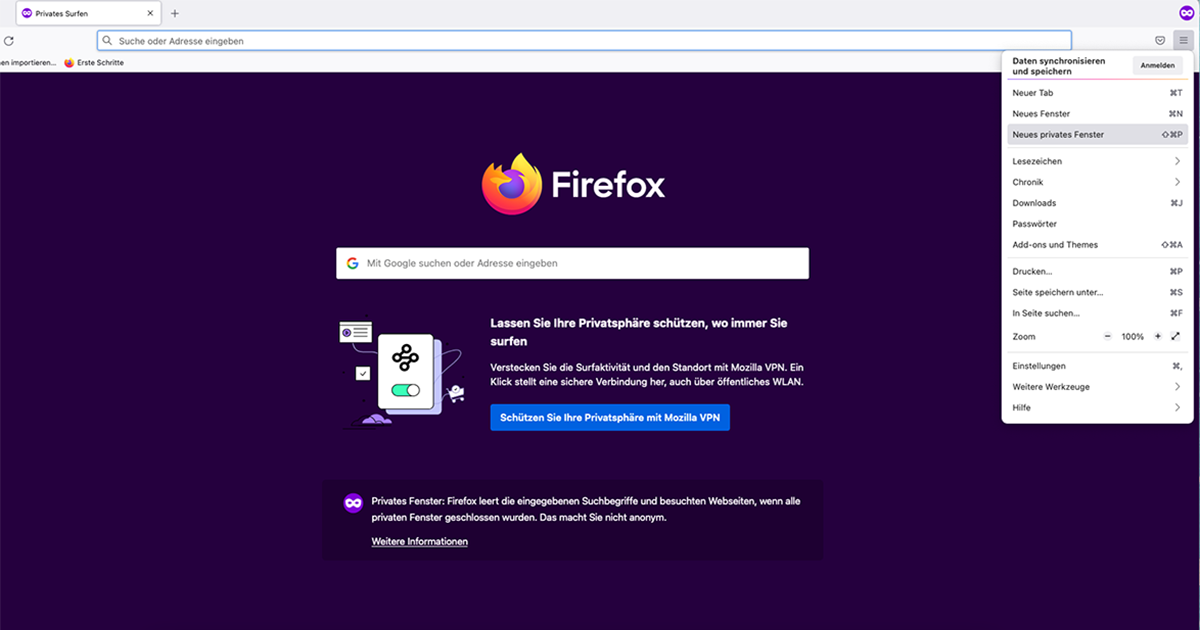Expand the Chronik submenu
This screenshot has width=1200, height=630.
1098,182
